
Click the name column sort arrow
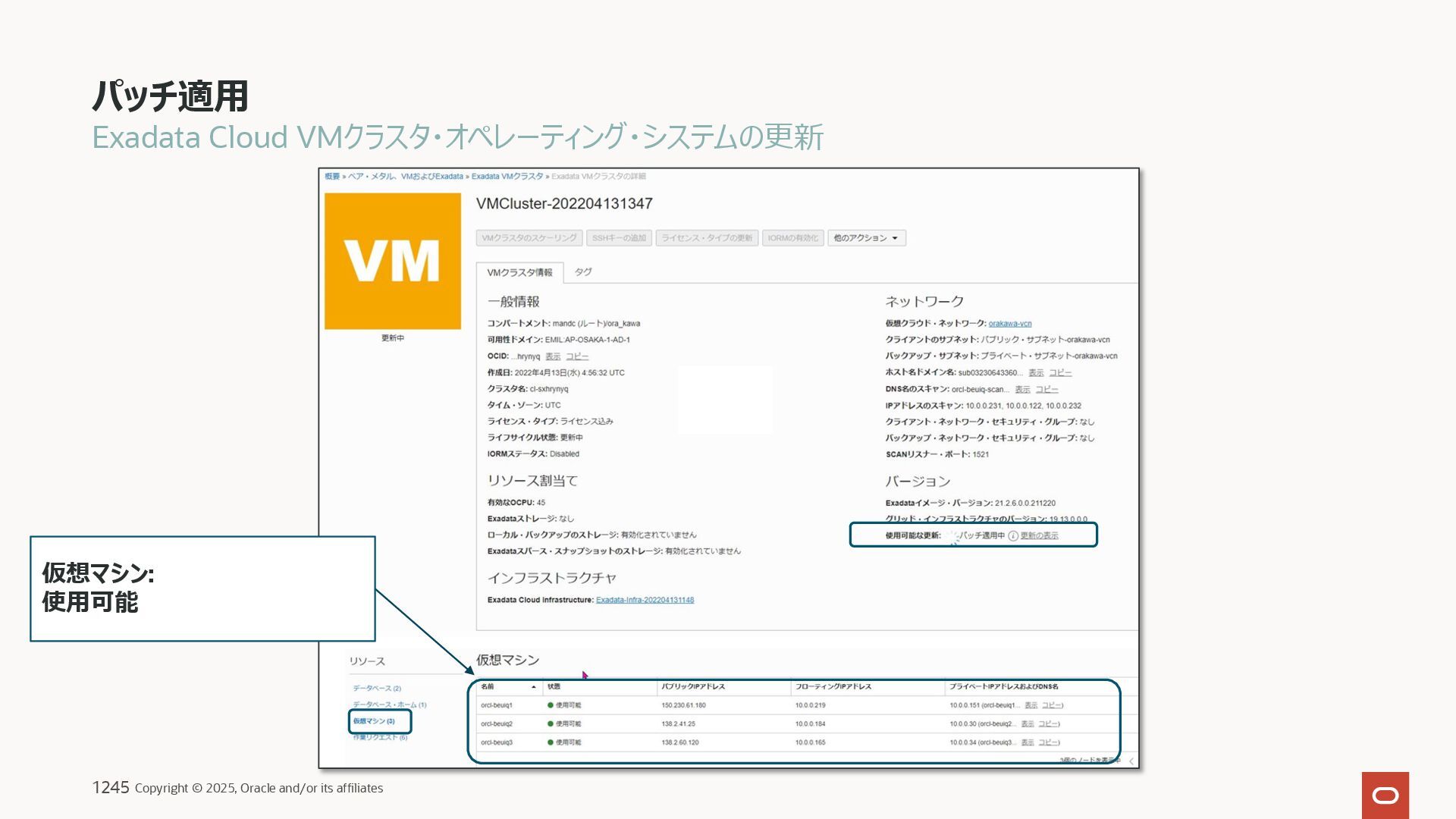pyautogui.click(x=534, y=687)
